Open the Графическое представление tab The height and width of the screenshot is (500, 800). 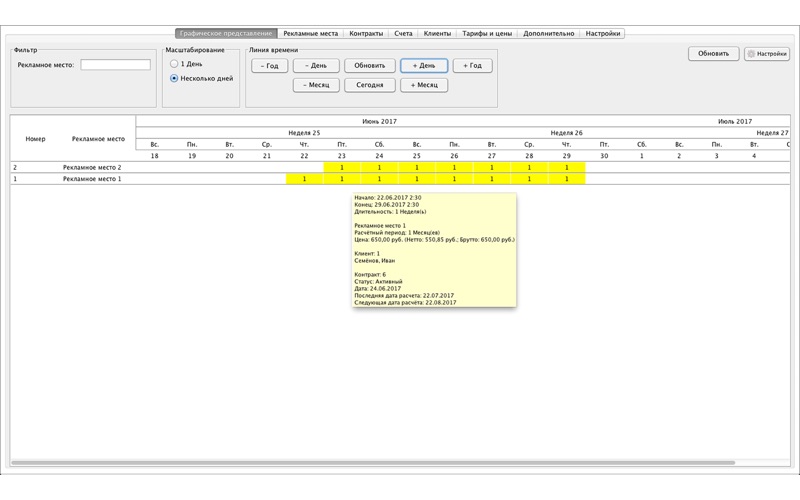(226, 33)
